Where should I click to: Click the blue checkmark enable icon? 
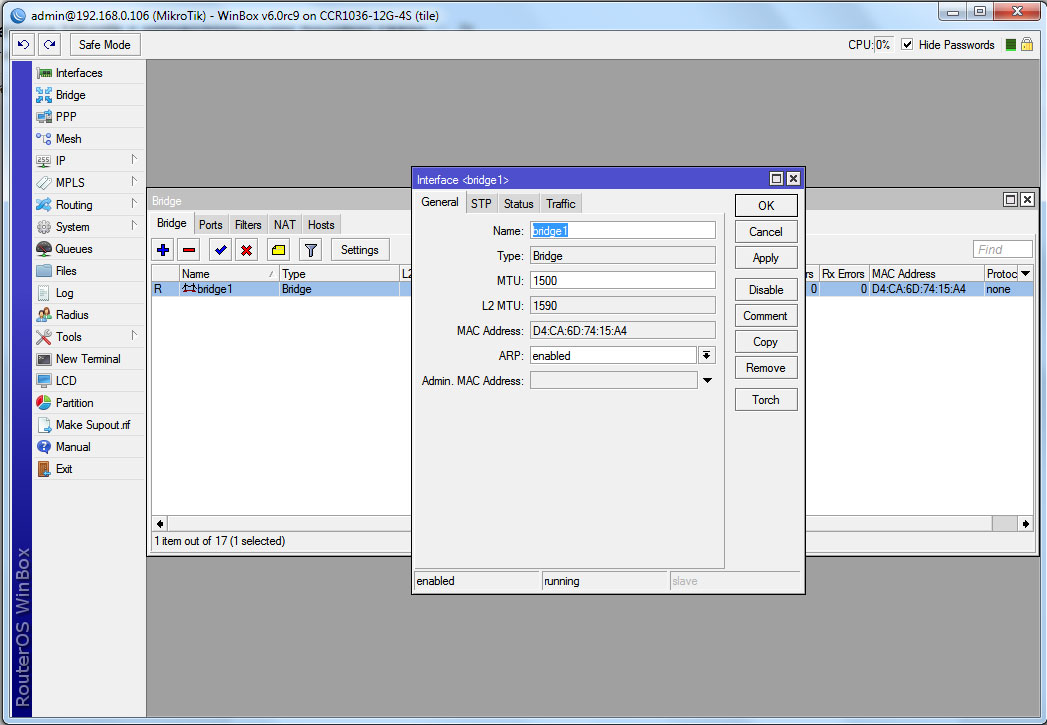click(x=219, y=250)
